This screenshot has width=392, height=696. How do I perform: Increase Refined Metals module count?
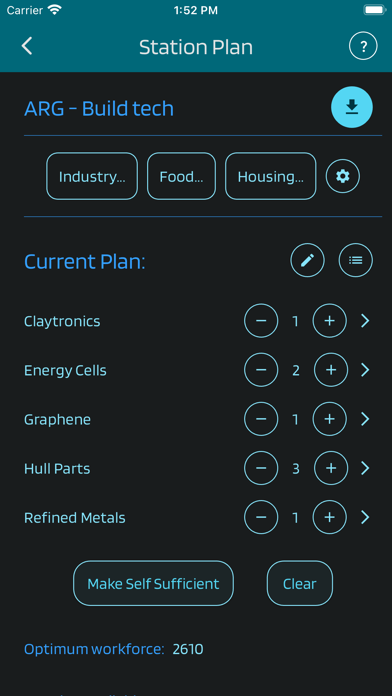[x=329, y=517]
